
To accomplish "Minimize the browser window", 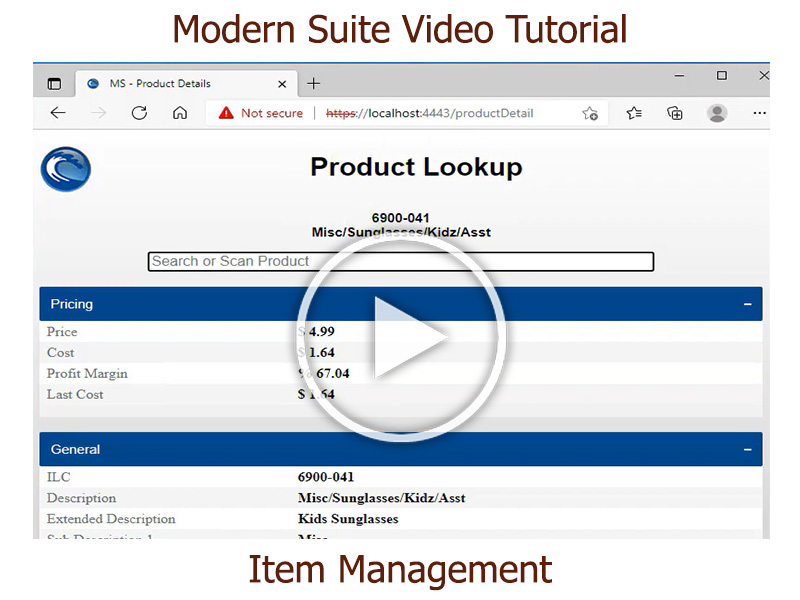I will (x=679, y=76).
